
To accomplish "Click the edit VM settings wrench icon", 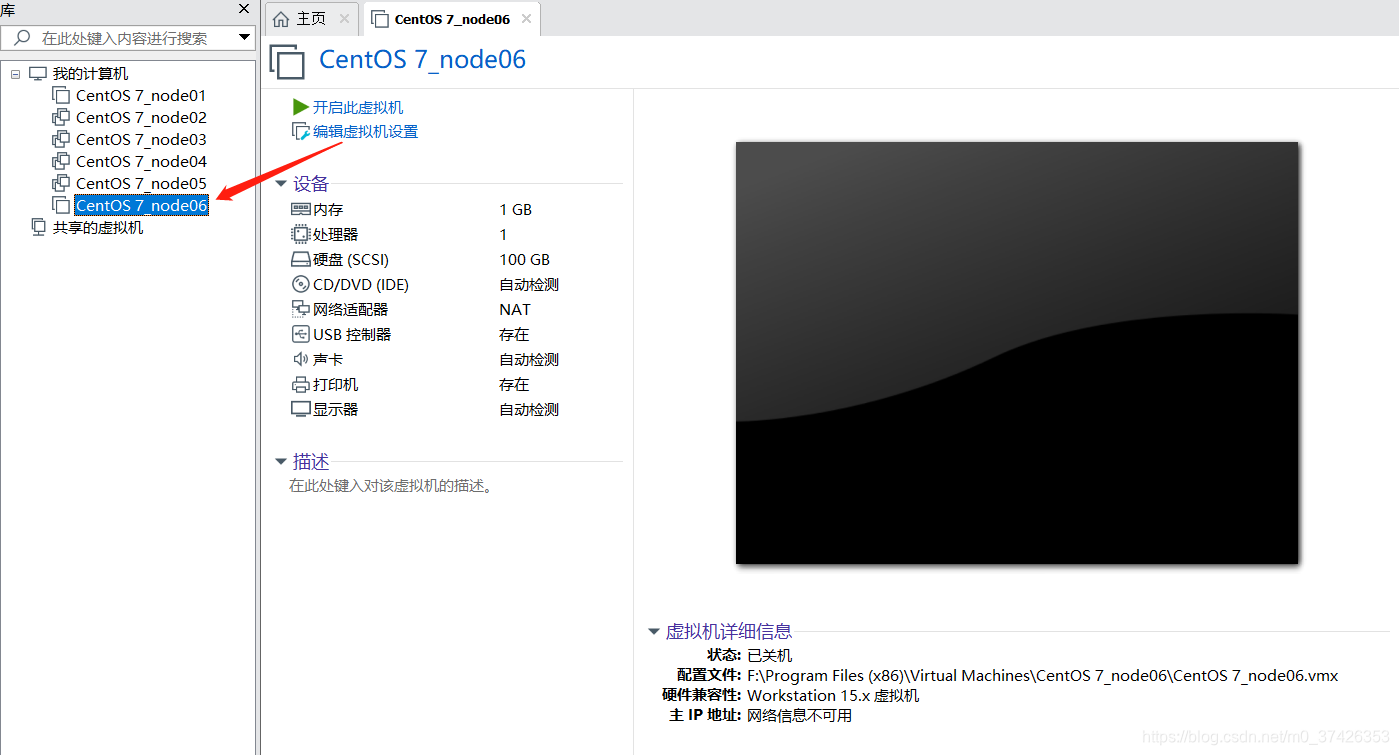I will [300, 132].
